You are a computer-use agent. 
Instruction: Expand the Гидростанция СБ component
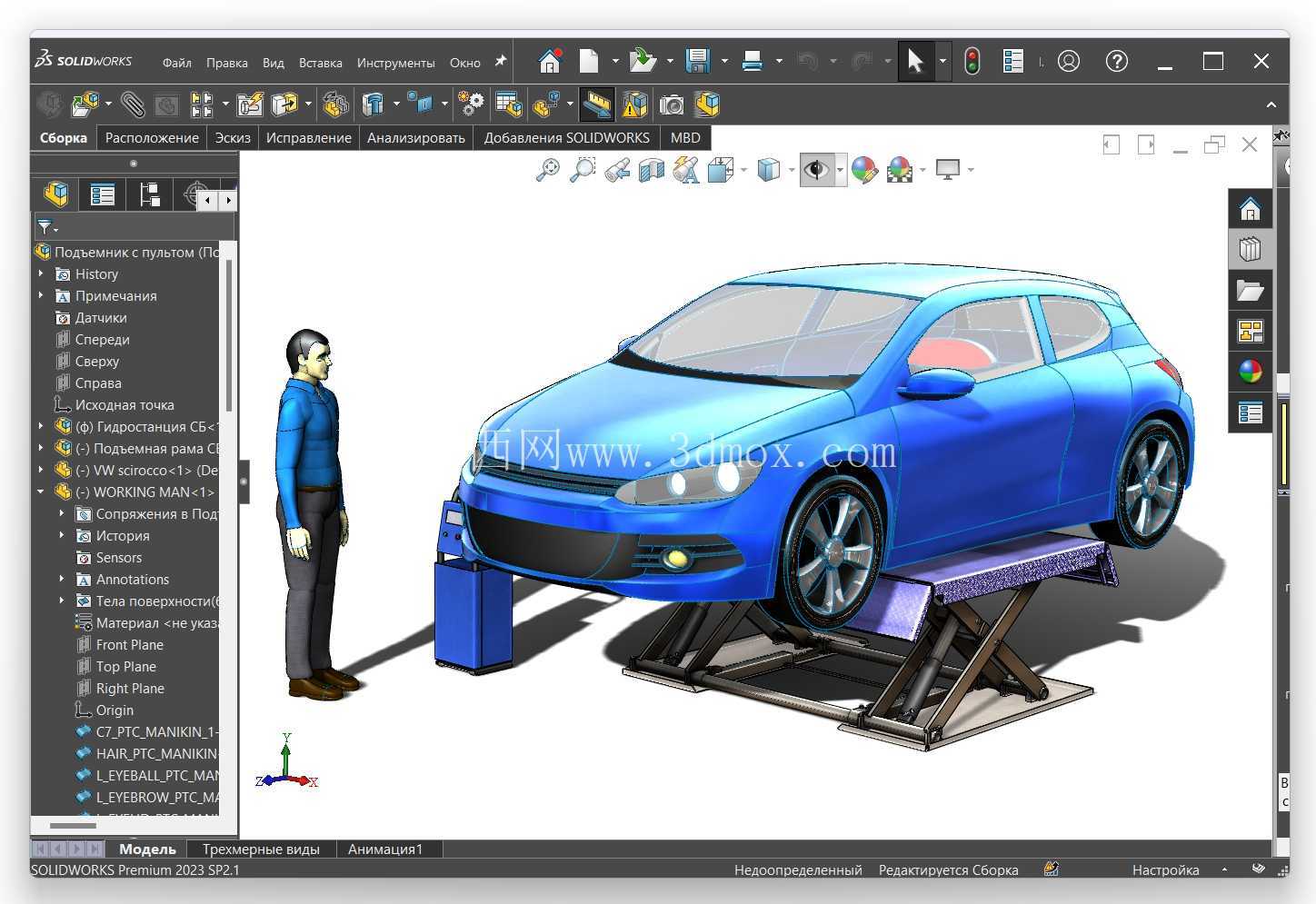[x=41, y=426]
